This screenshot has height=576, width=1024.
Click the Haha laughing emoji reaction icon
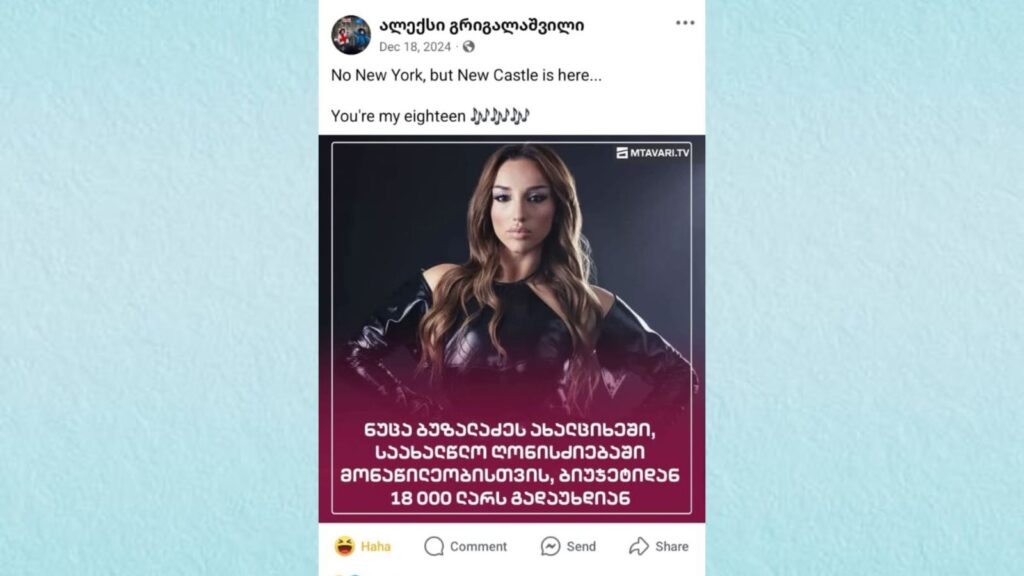click(345, 546)
